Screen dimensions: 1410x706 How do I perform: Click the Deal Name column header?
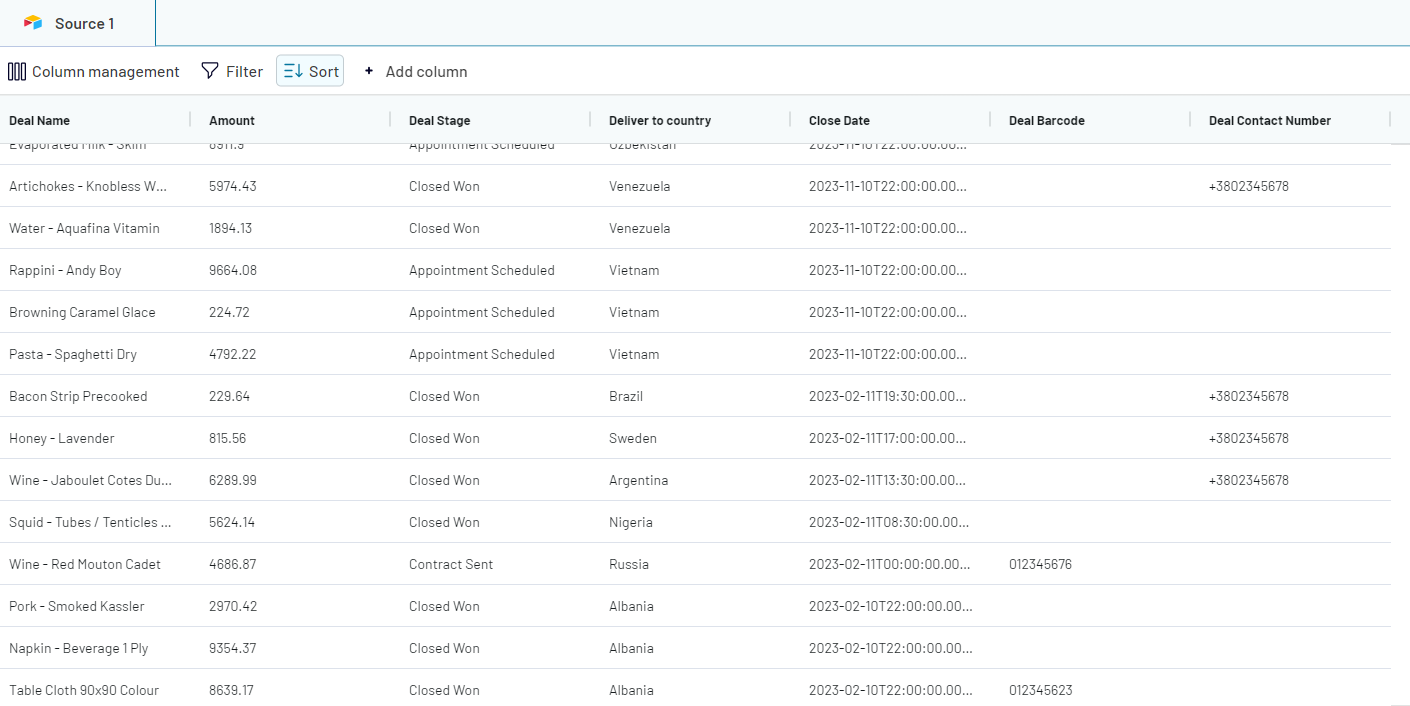(40, 120)
